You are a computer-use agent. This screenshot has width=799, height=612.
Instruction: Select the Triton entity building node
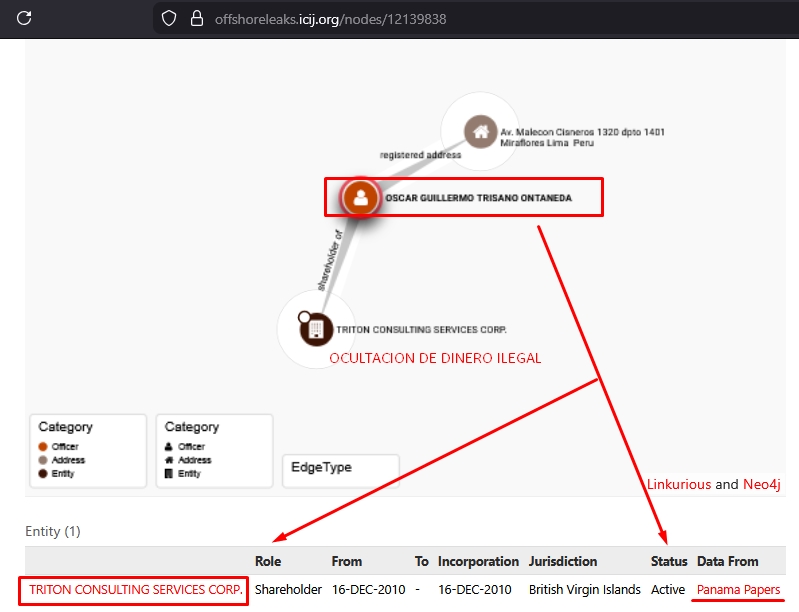click(x=315, y=327)
